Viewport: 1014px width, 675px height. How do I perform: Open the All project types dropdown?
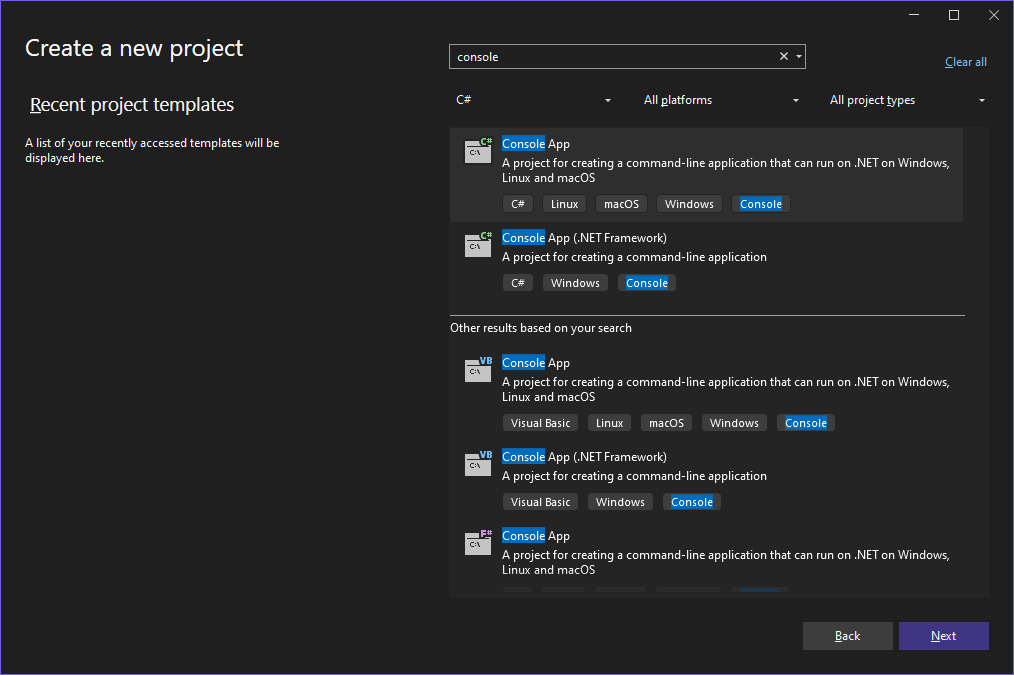(907, 100)
